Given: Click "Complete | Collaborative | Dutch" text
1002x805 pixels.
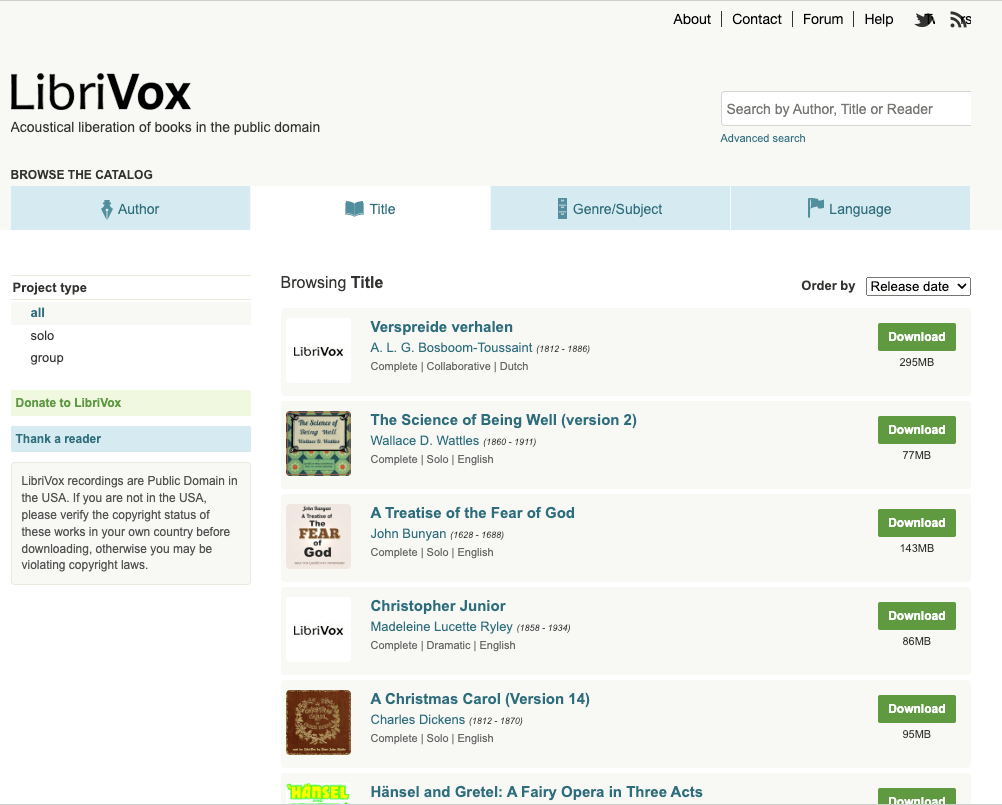Looking at the screenshot, I should 449,366.
